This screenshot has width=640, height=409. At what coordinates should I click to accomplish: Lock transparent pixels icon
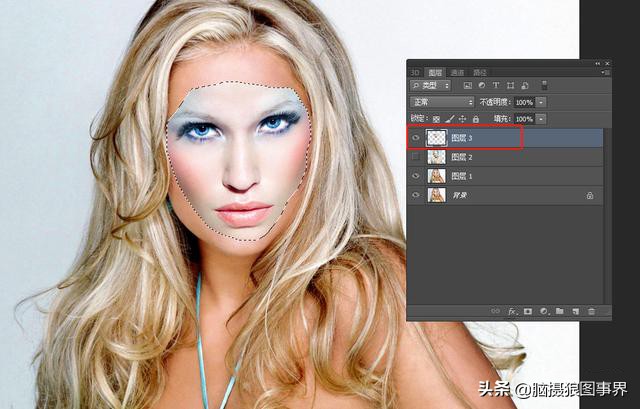(x=436, y=119)
